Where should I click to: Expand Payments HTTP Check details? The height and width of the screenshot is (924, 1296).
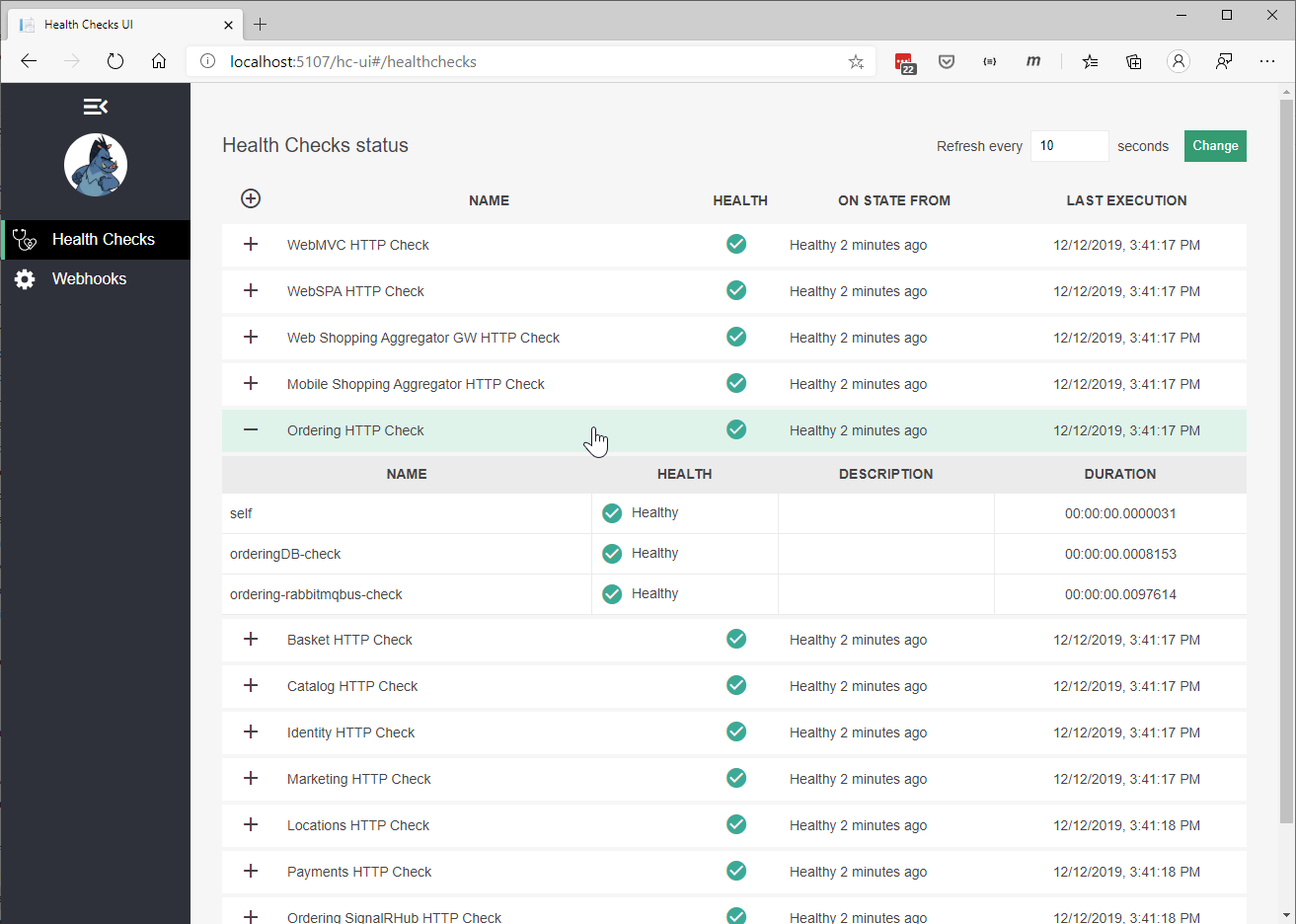(x=251, y=871)
